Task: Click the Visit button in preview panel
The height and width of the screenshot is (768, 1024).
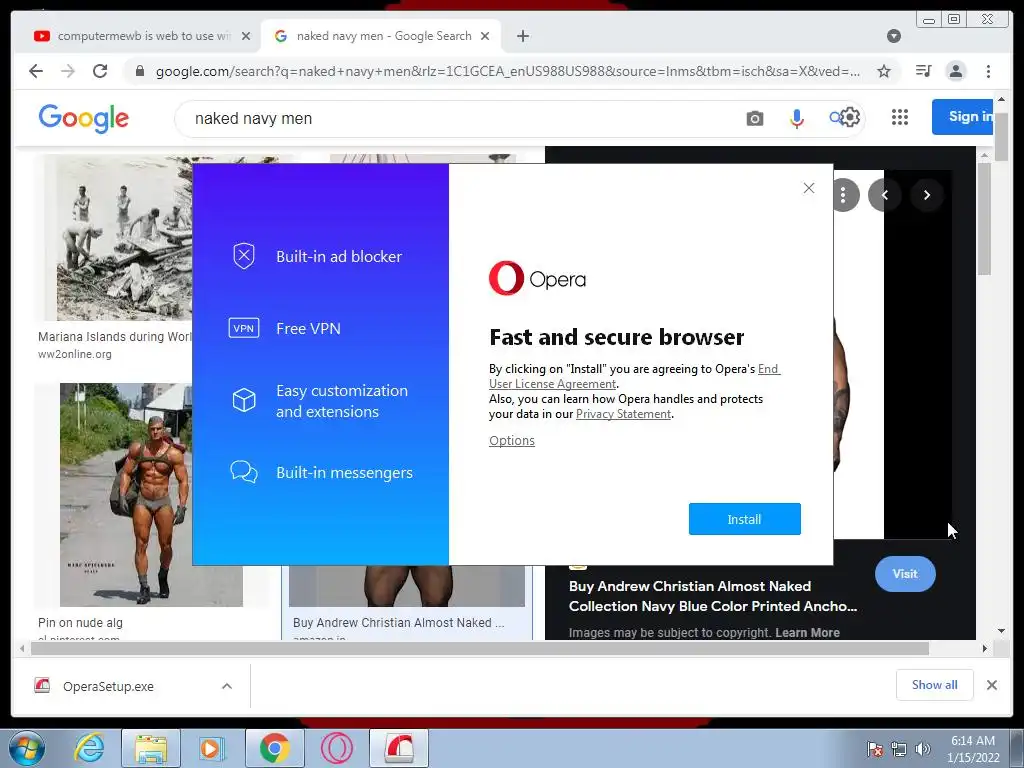Action: 905,574
